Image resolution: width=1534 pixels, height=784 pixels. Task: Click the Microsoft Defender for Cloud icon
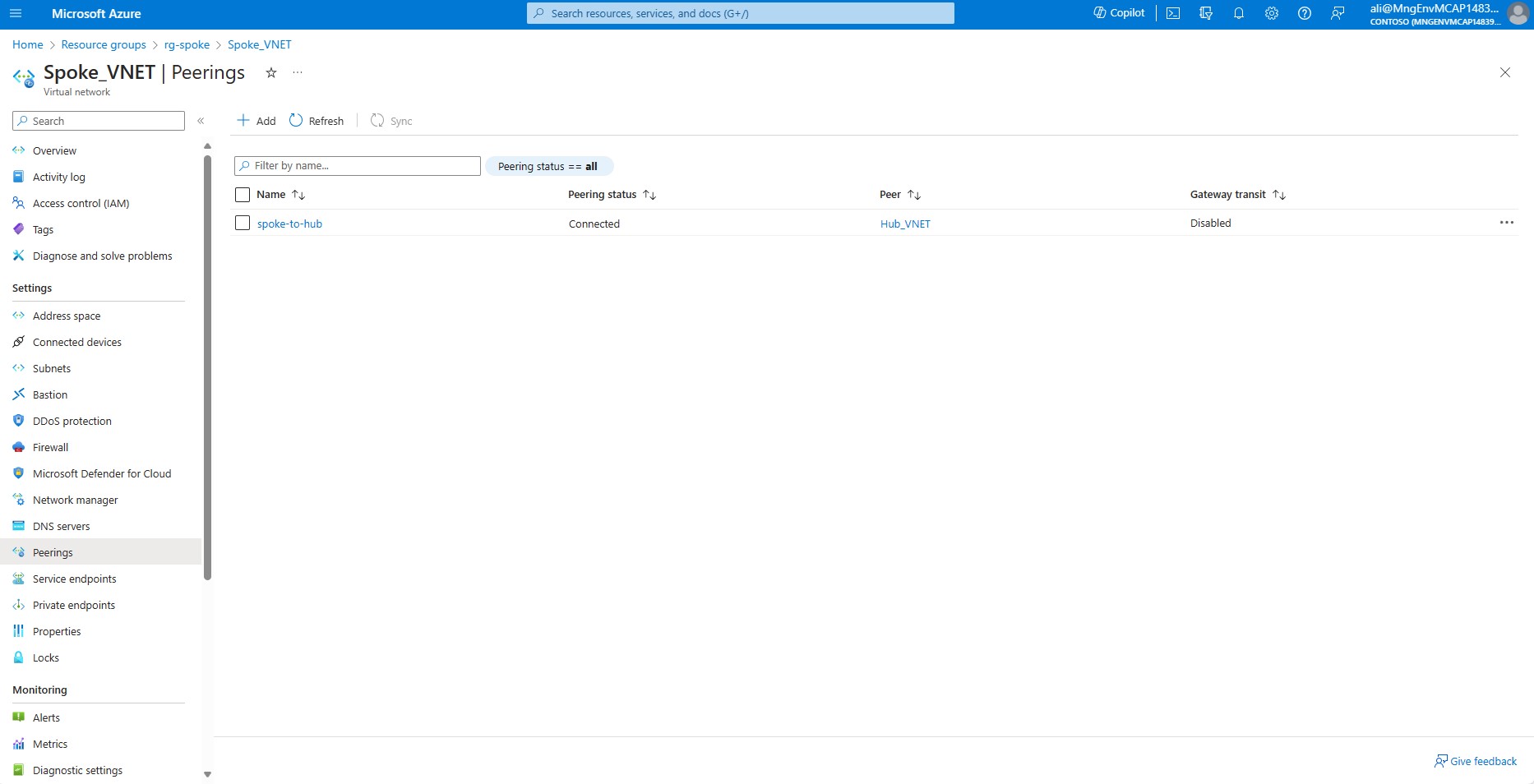(19, 473)
